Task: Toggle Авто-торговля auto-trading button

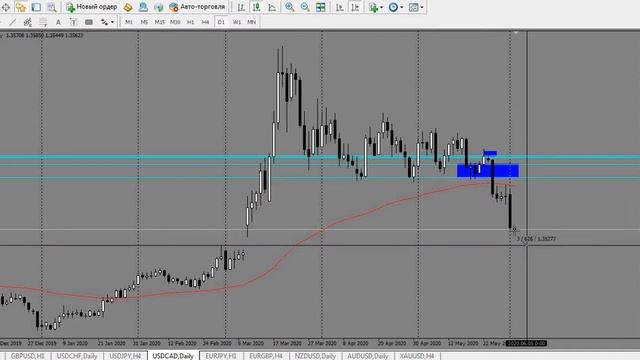Action: point(197,7)
